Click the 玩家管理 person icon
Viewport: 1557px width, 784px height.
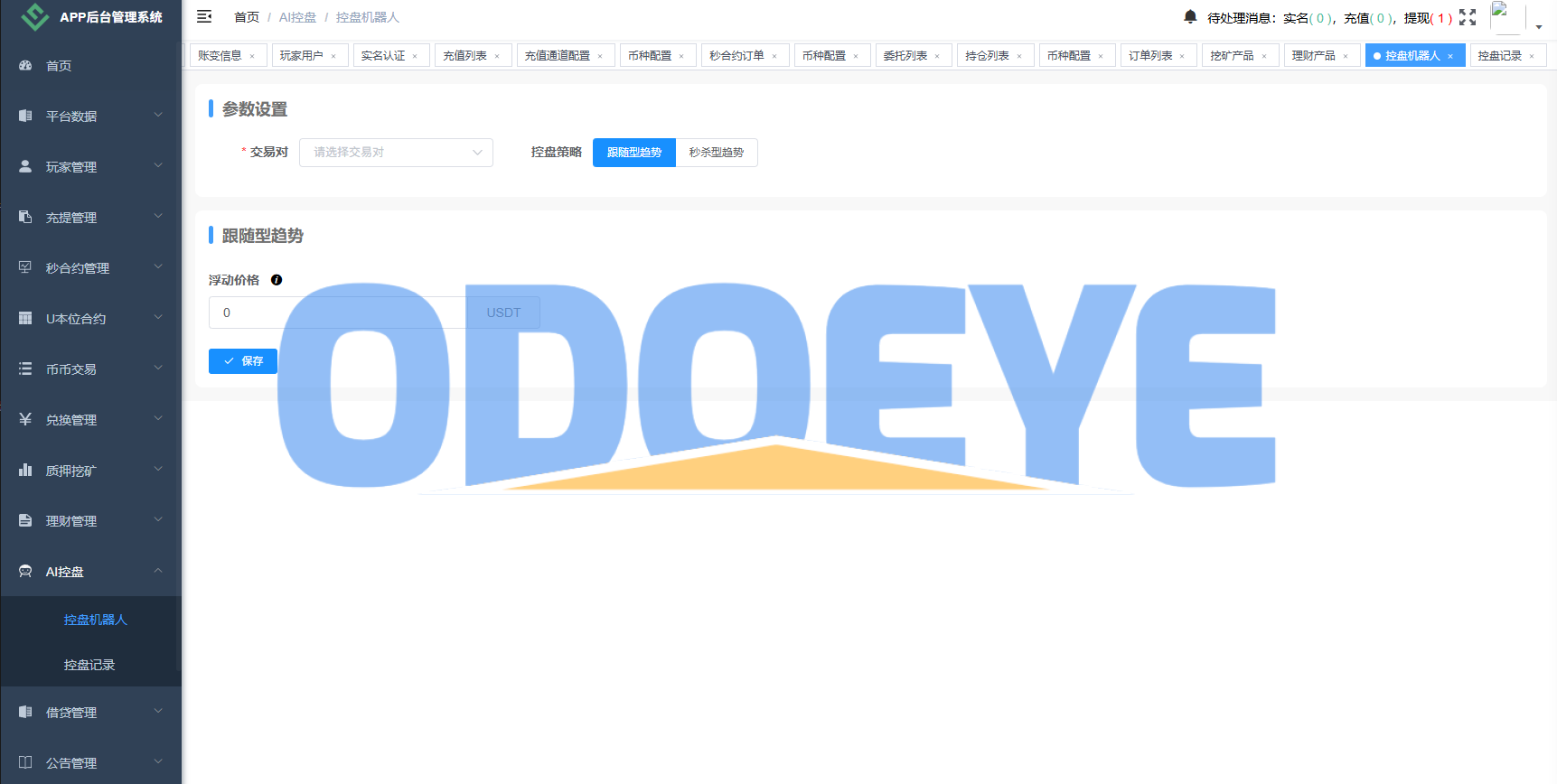pos(25,166)
